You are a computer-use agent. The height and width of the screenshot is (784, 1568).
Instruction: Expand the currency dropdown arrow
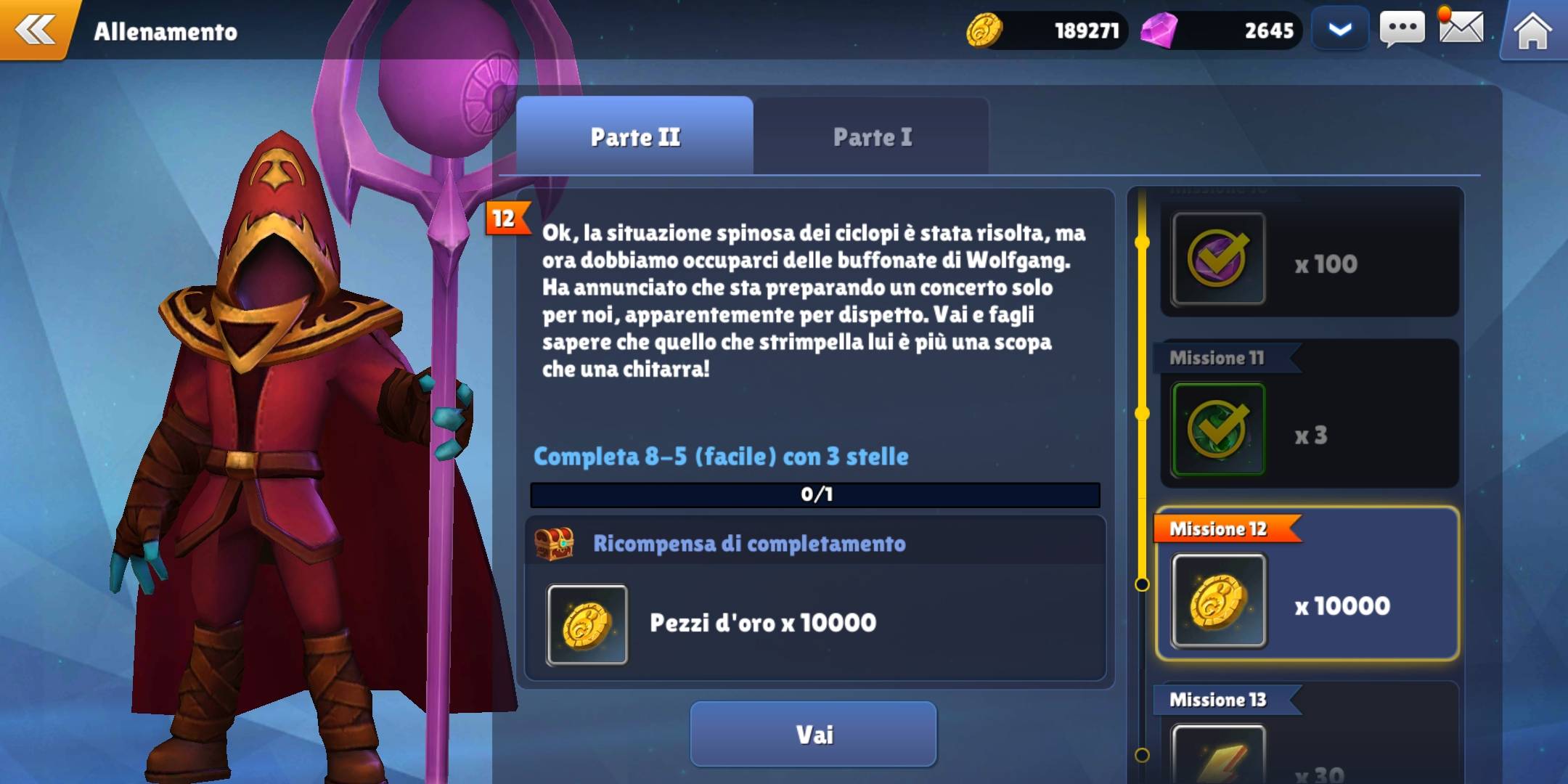click(x=1339, y=30)
